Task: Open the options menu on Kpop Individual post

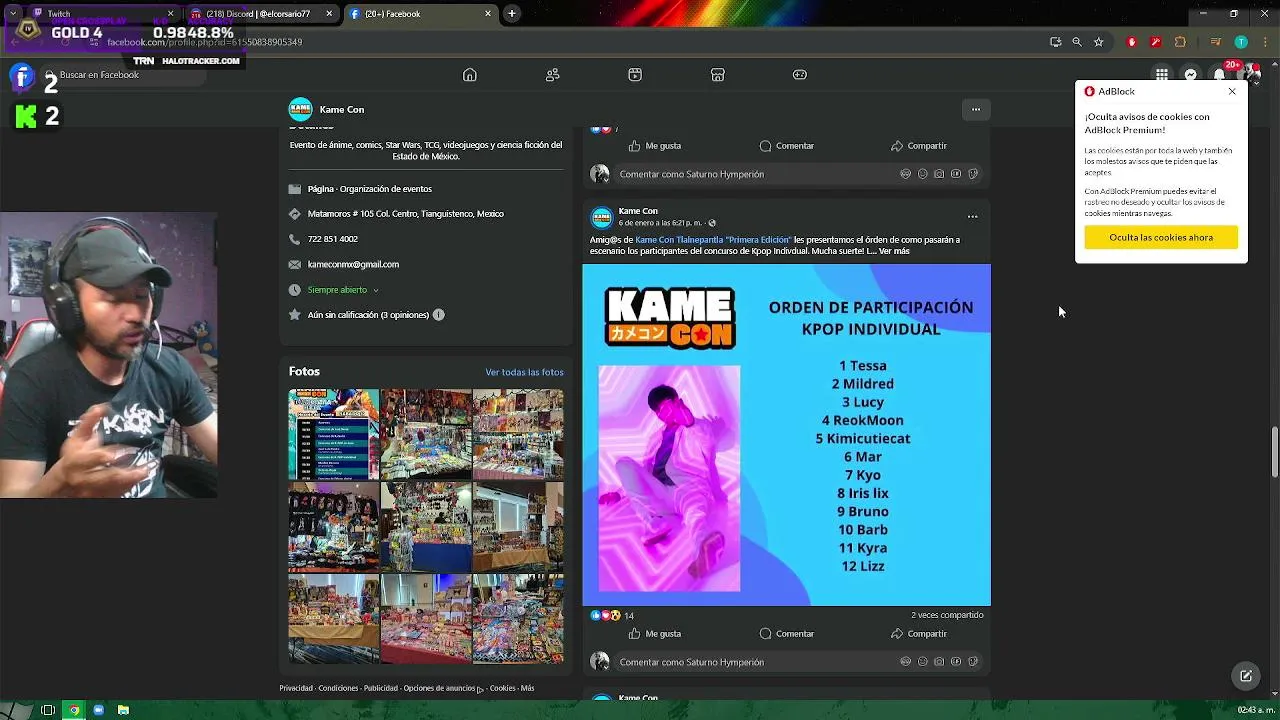Action: [x=972, y=216]
